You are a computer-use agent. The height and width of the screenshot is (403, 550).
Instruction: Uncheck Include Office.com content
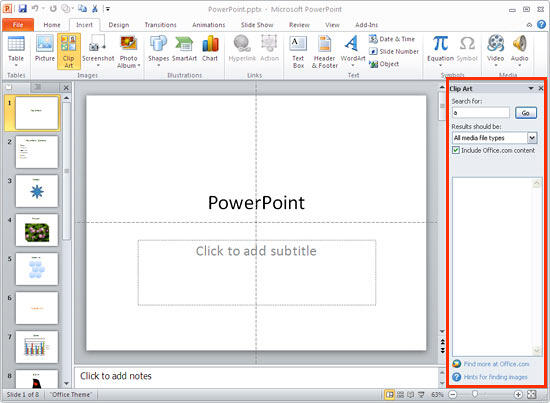456,150
